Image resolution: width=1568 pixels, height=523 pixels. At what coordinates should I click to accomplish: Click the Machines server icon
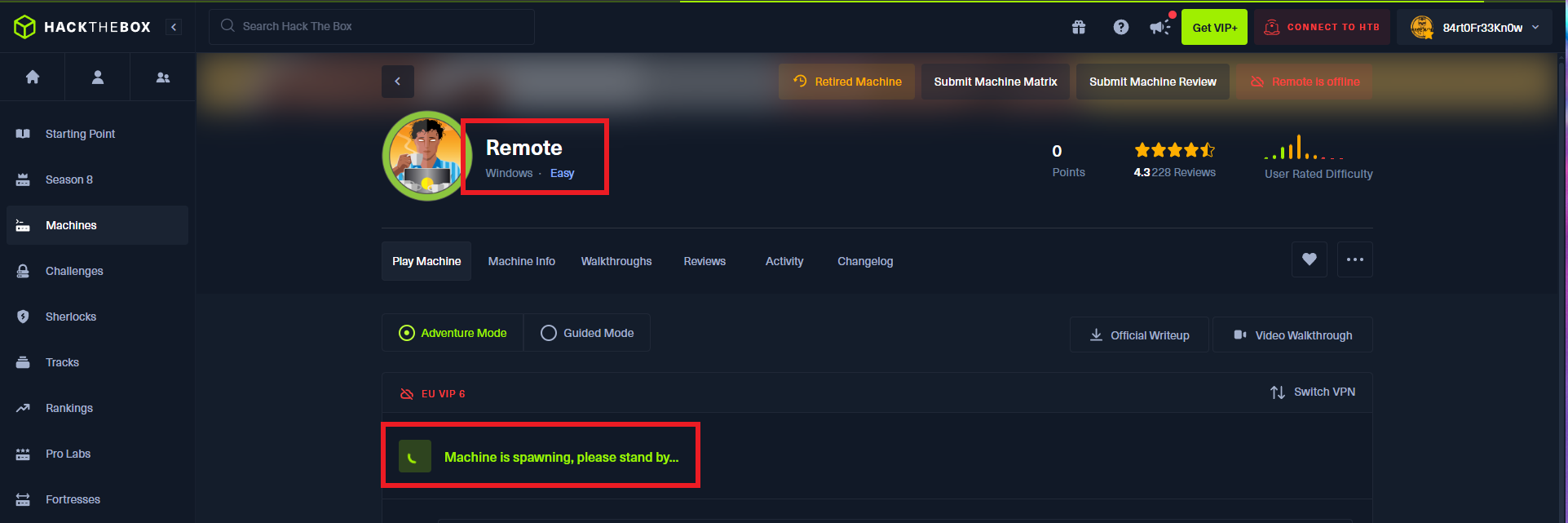(x=23, y=225)
